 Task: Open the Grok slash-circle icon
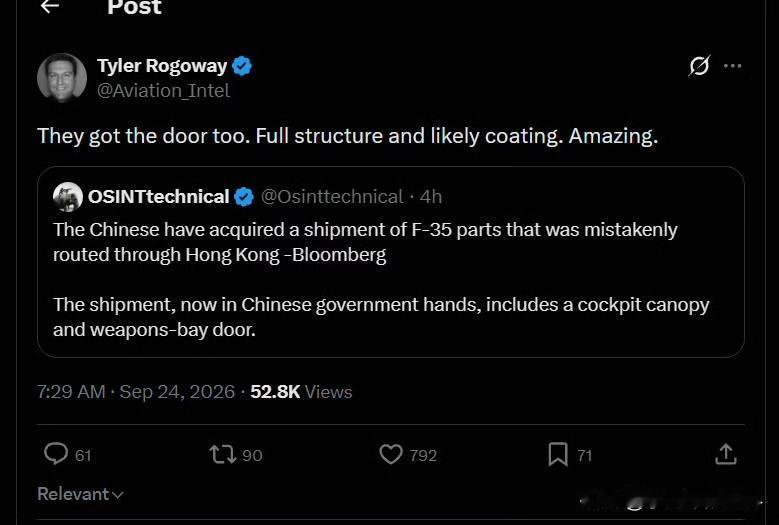coord(700,66)
